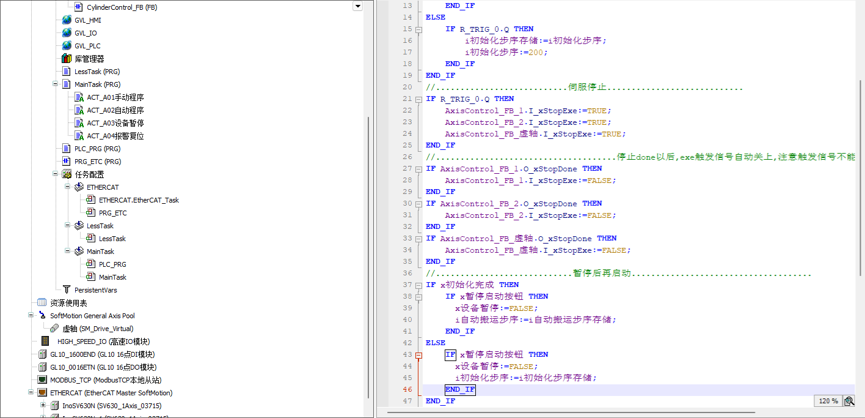
Task: Click the 资源使用表 table icon
Action: (42, 303)
